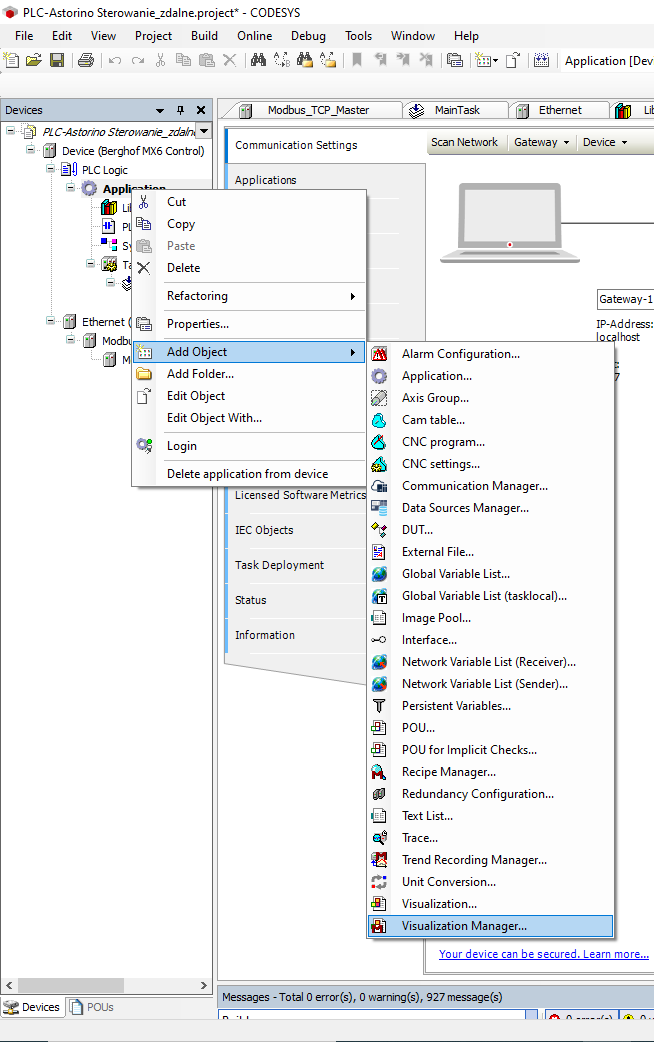Collapse the PLC Logic tree node
Image resolution: width=654 pixels, height=1042 pixels.
(51, 168)
